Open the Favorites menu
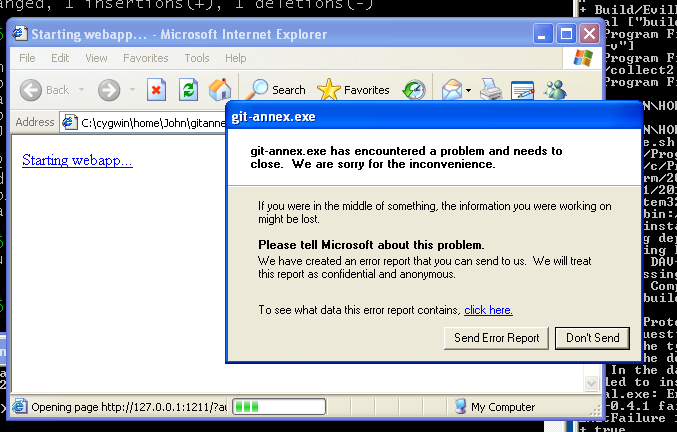Screen dimensions: 677x432 (146, 58)
